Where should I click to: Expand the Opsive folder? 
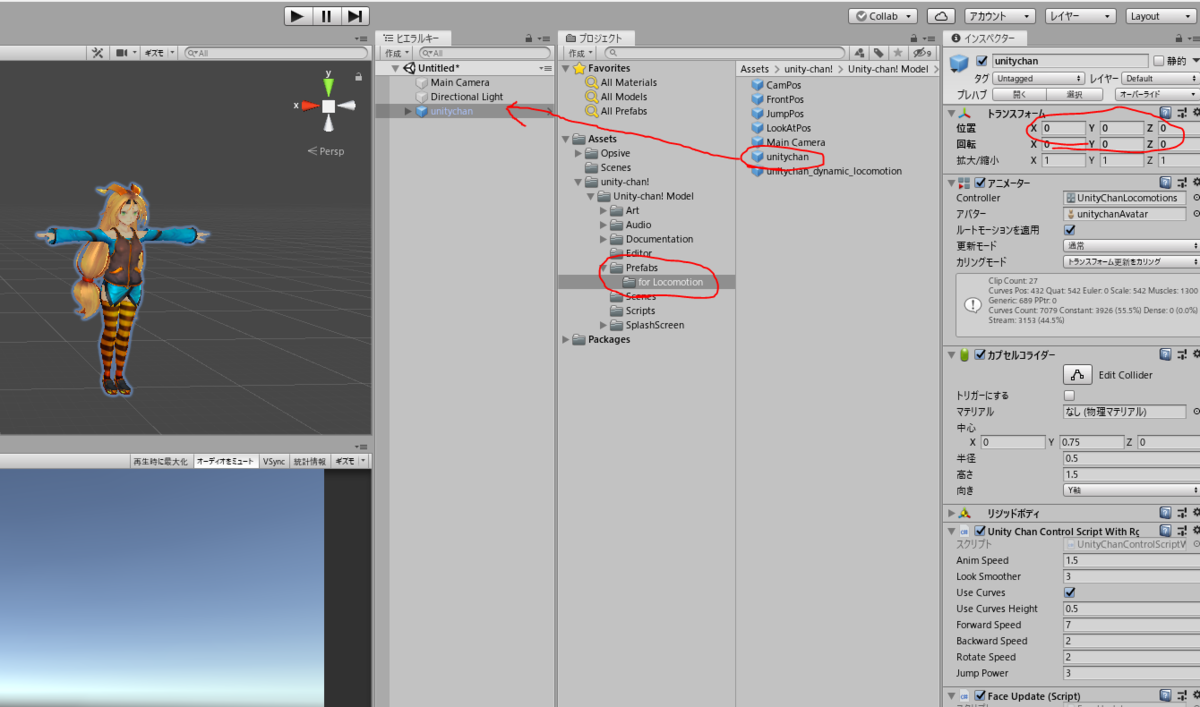point(579,153)
